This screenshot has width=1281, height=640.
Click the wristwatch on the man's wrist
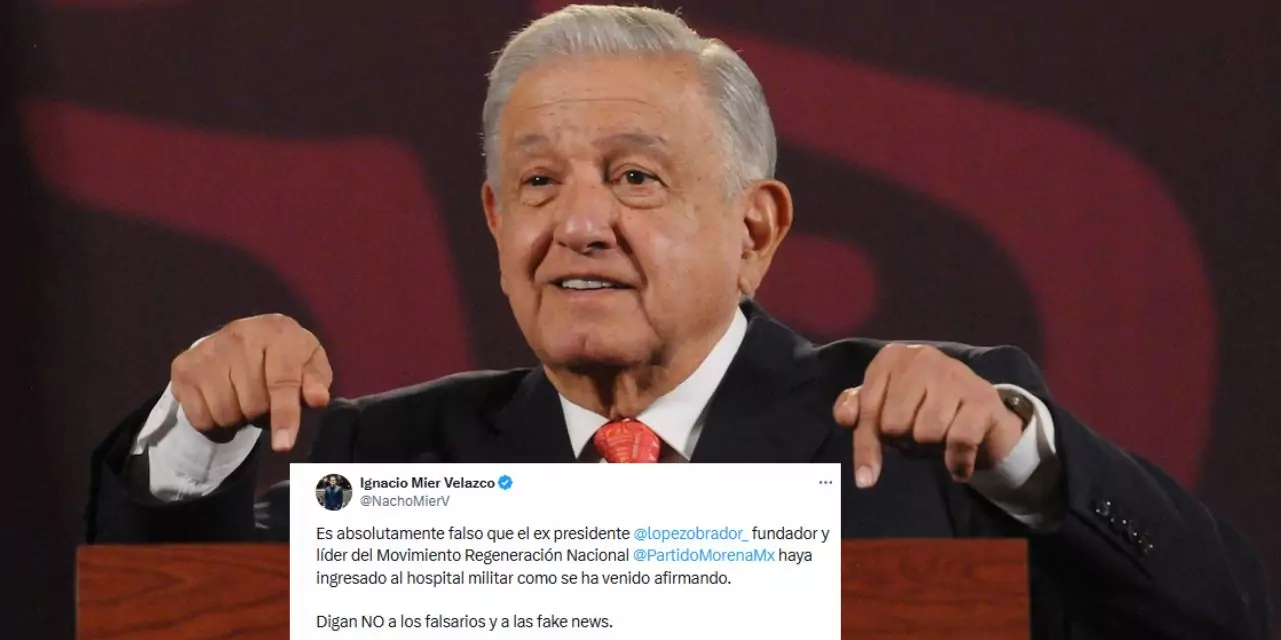pos(1018,404)
